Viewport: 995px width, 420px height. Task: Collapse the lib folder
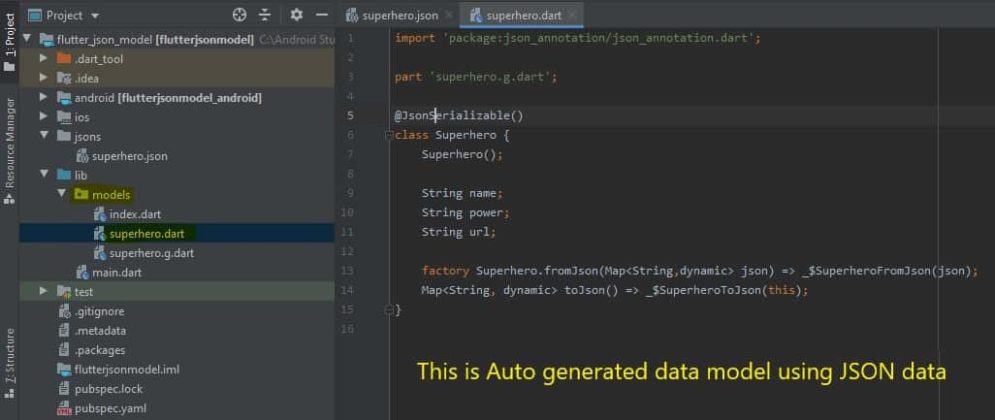point(44,174)
